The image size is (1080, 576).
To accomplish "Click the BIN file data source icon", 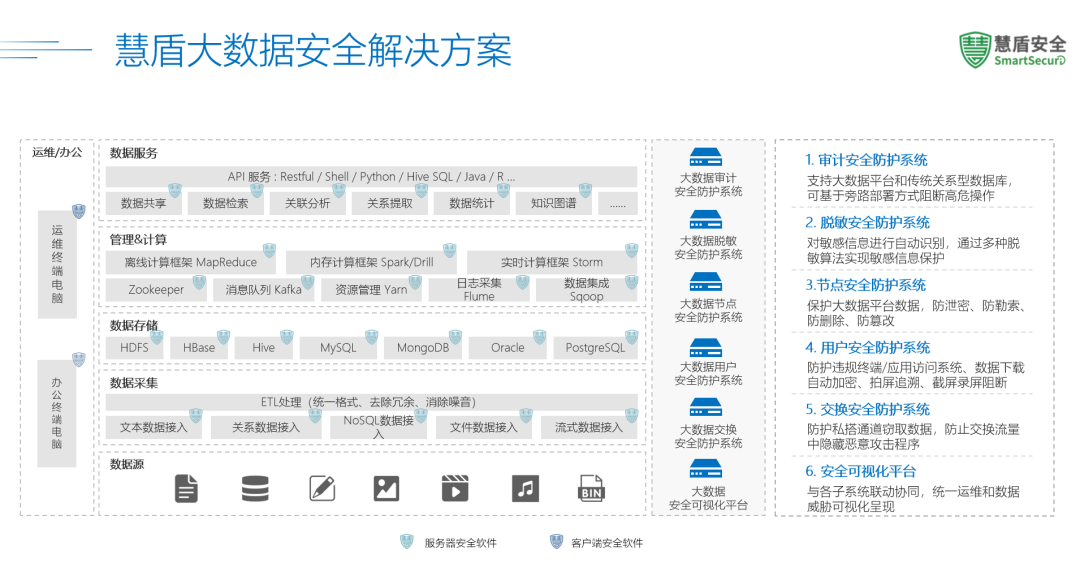I will pyautogui.click(x=592, y=489).
